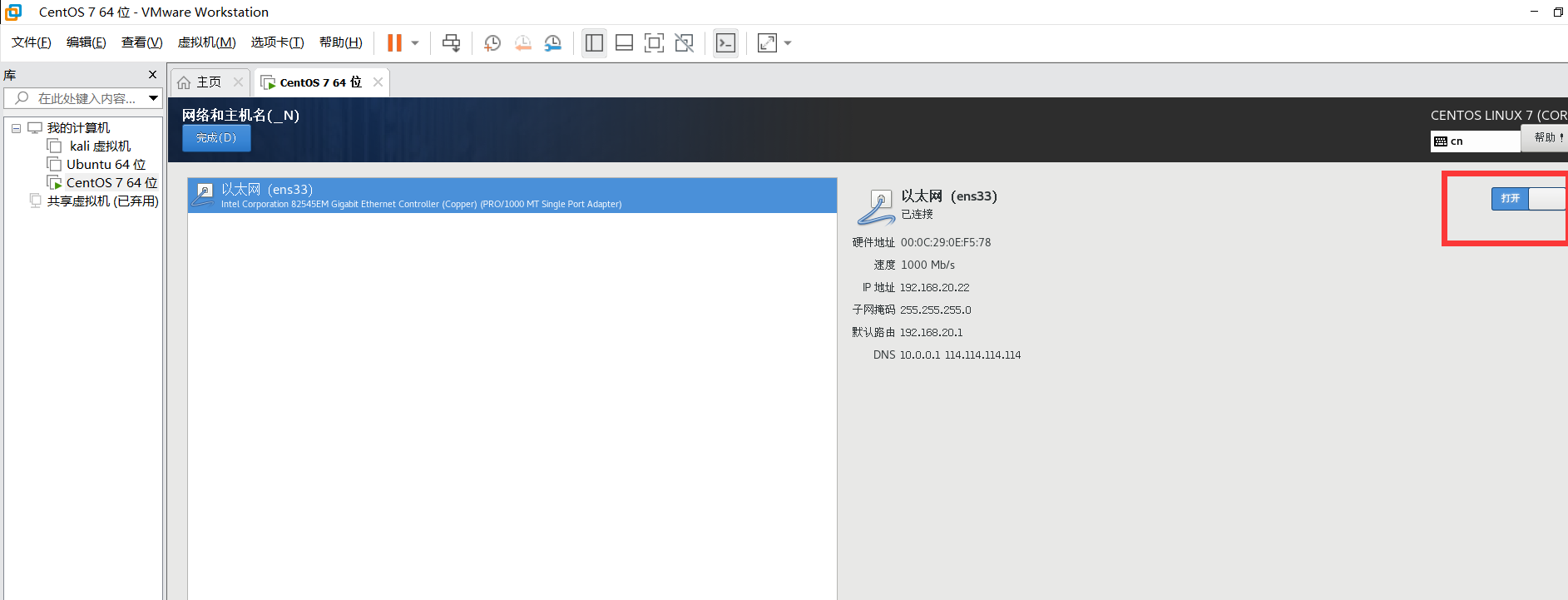Screen dimensions: 1568x600
Task: Open the console view icon
Action: pos(725,42)
